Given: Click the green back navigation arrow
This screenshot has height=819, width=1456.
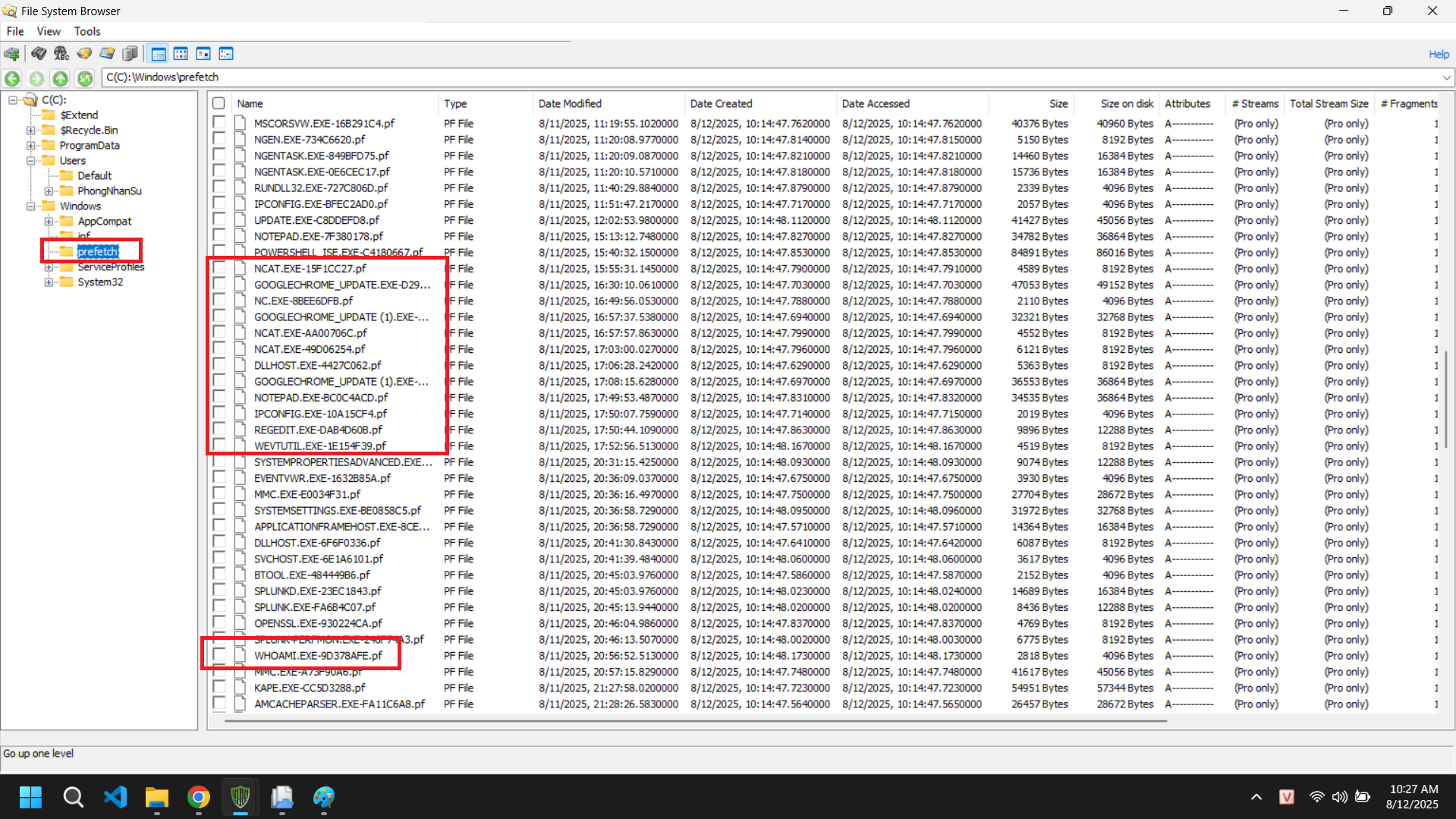Looking at the screenshot, I should click(x=12, y=78).
